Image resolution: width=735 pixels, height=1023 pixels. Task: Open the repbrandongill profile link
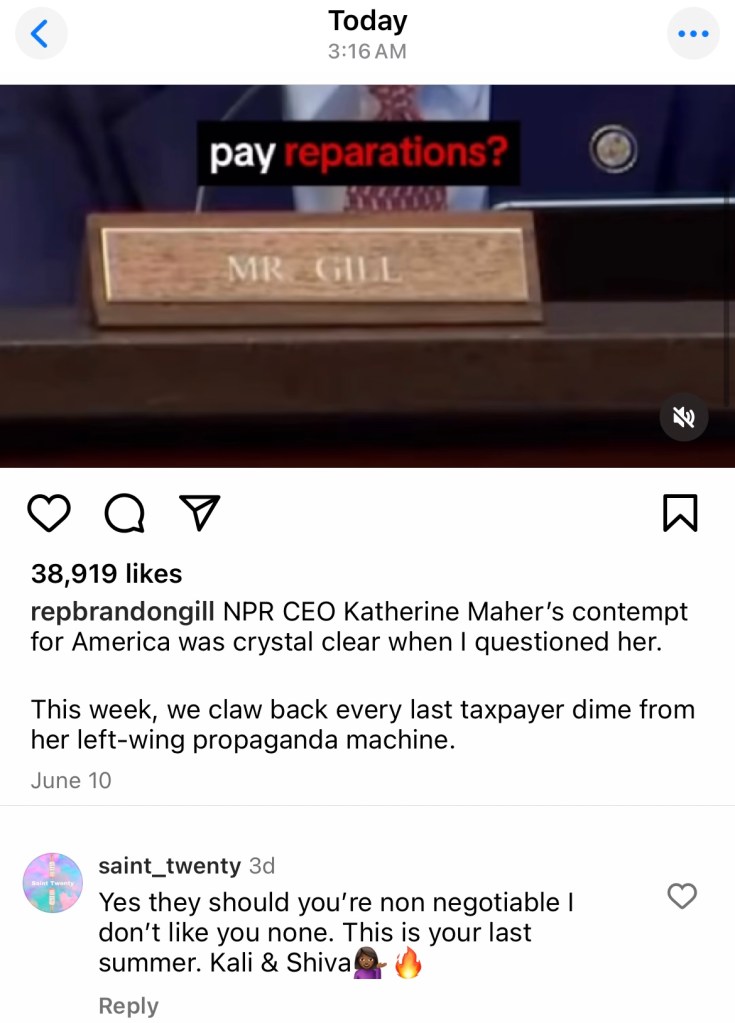tap(123, 612)
